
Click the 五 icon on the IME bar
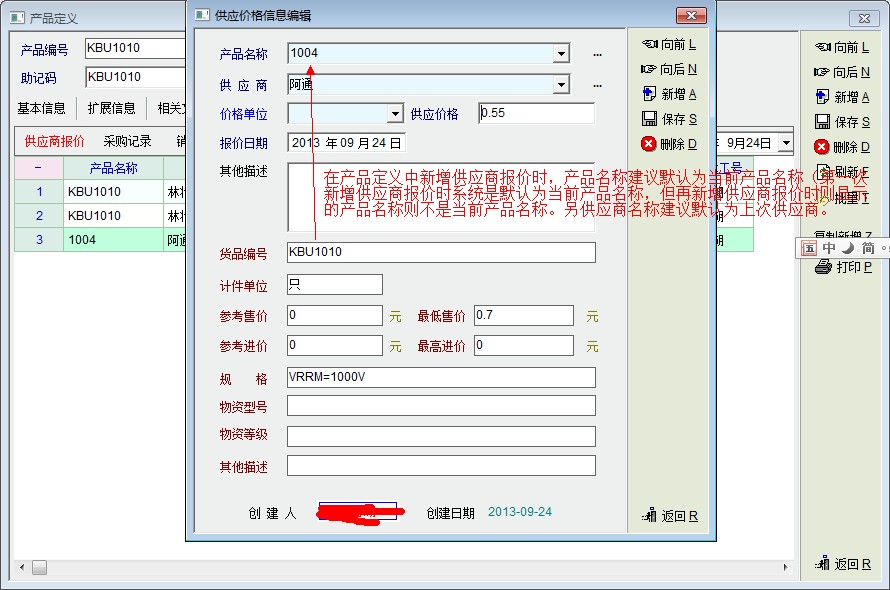click(809, 248)
